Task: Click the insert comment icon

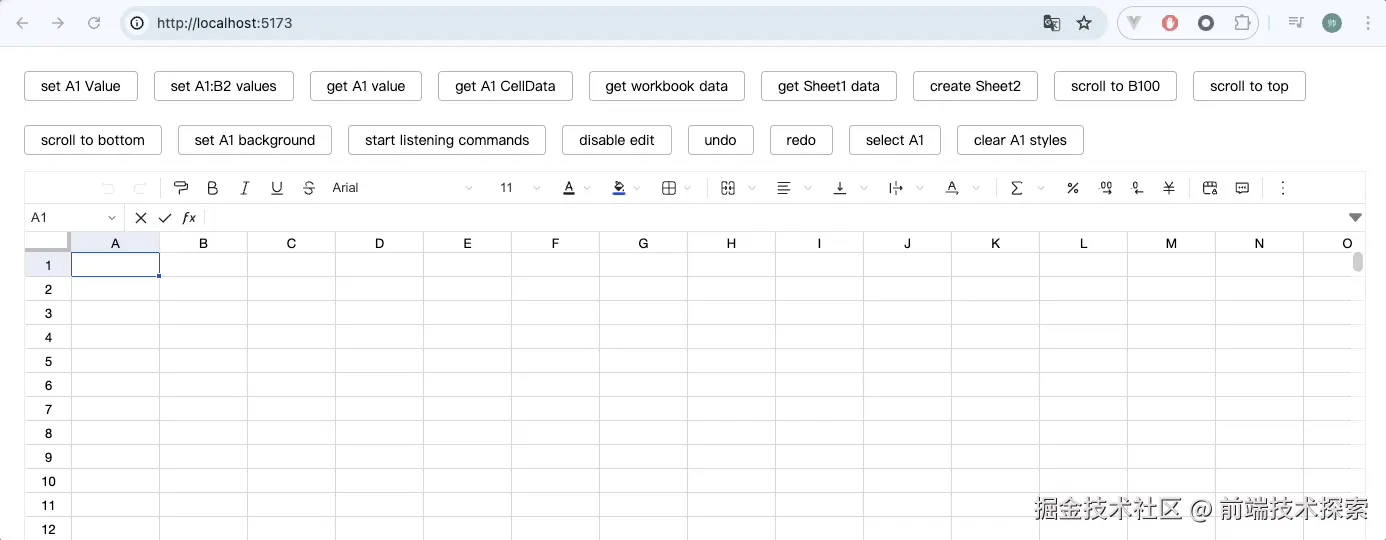Action: pos(1242,188)
